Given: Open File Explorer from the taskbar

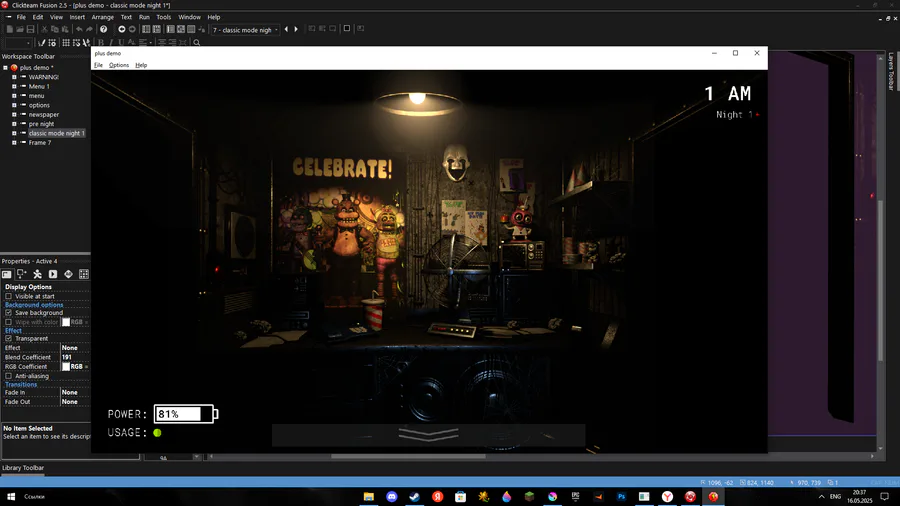Looking at the screenshot, I should 368,497.
